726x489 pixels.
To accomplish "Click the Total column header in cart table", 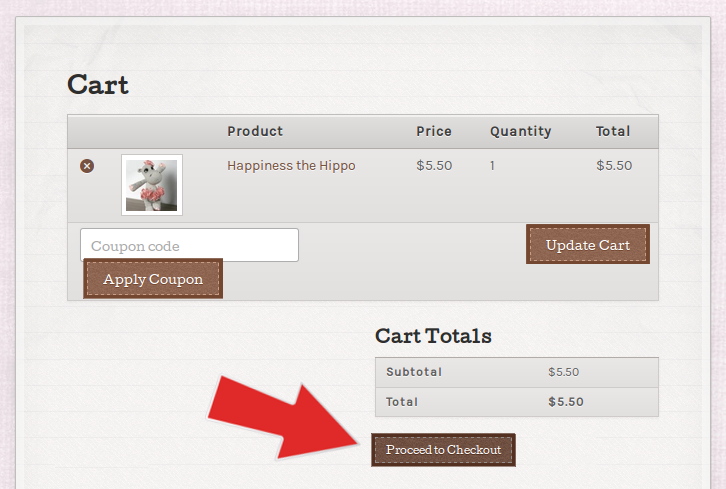I will pyautogui.click(x=613, y=132).
